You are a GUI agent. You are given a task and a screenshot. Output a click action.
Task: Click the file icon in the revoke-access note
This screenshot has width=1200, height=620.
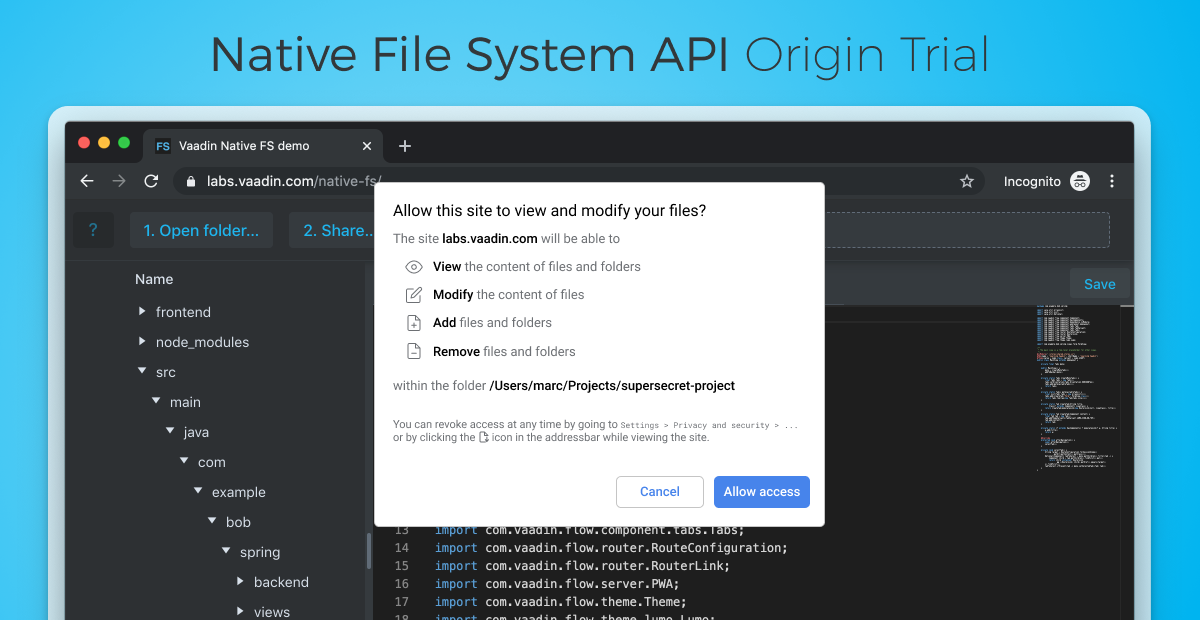coord(484,437)
